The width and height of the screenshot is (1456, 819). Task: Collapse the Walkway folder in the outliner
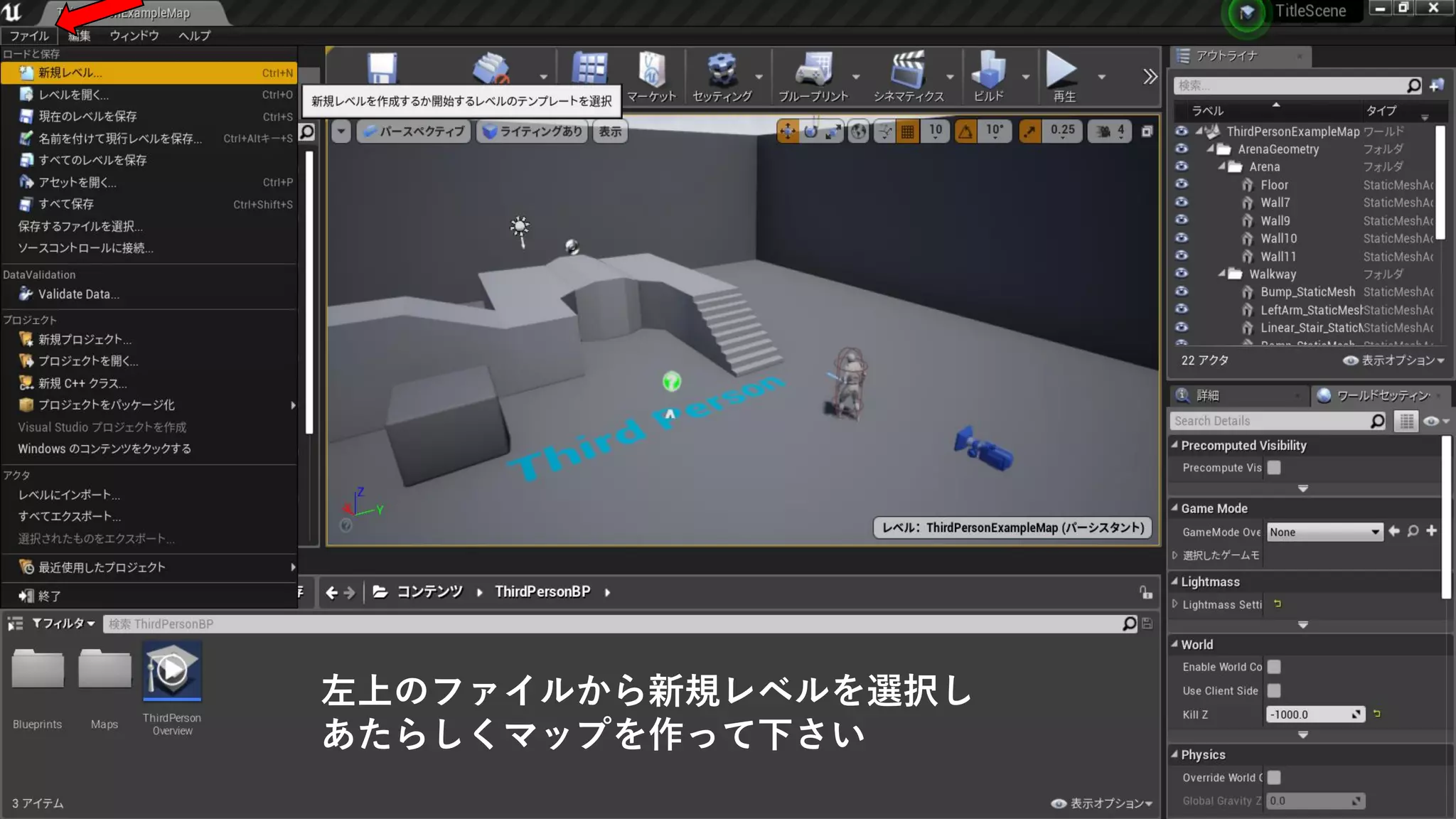tap(1222, 273)
